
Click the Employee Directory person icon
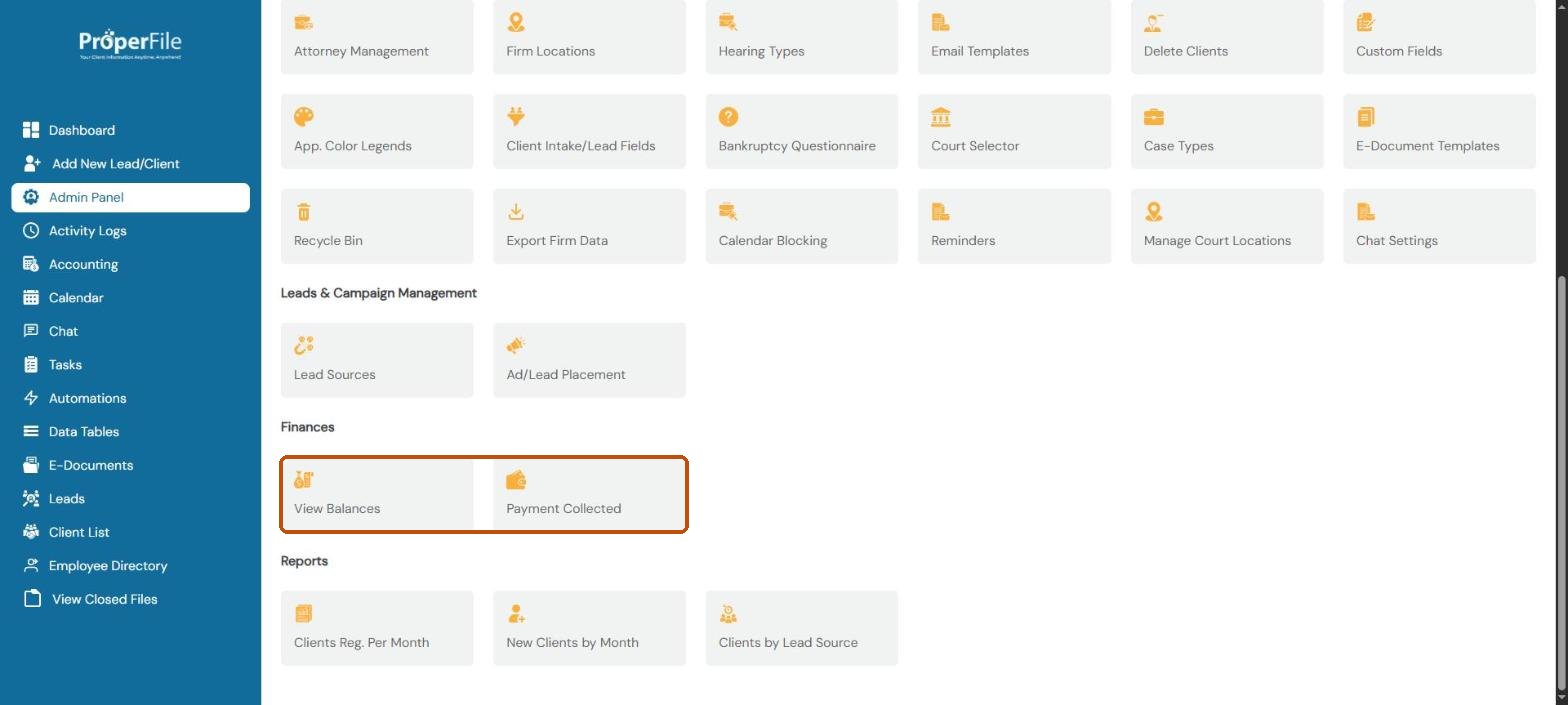pos(31,565)
